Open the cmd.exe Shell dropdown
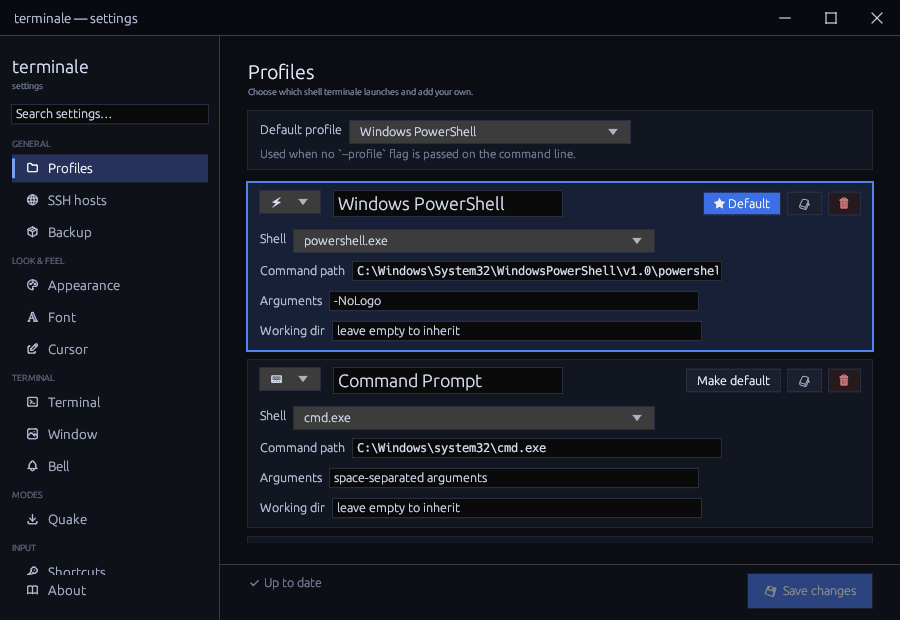The height and width of the screenshot is (620, 900). (x=474, y=418)
